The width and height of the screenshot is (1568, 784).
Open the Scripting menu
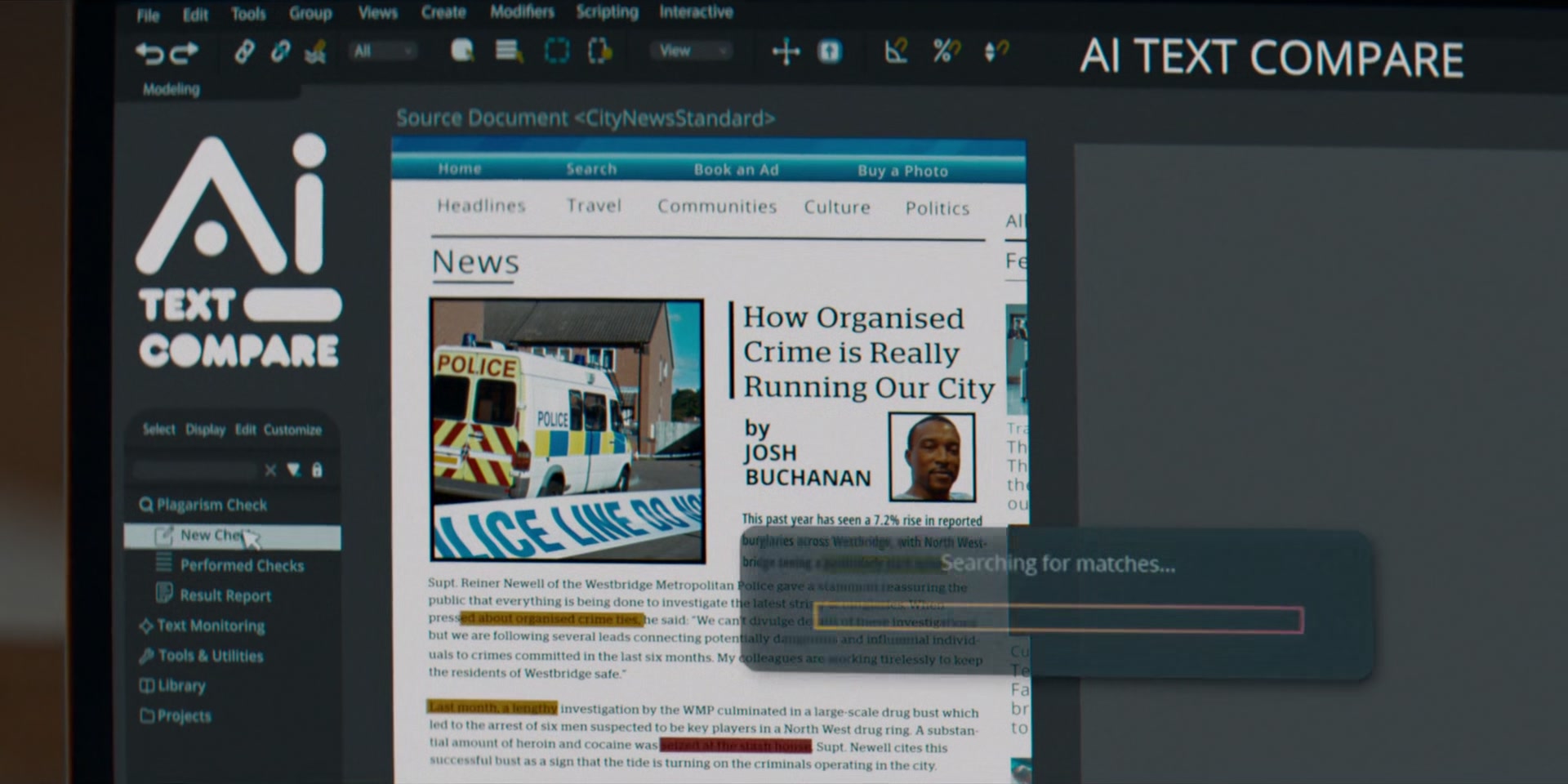click(x=607, y=12)
